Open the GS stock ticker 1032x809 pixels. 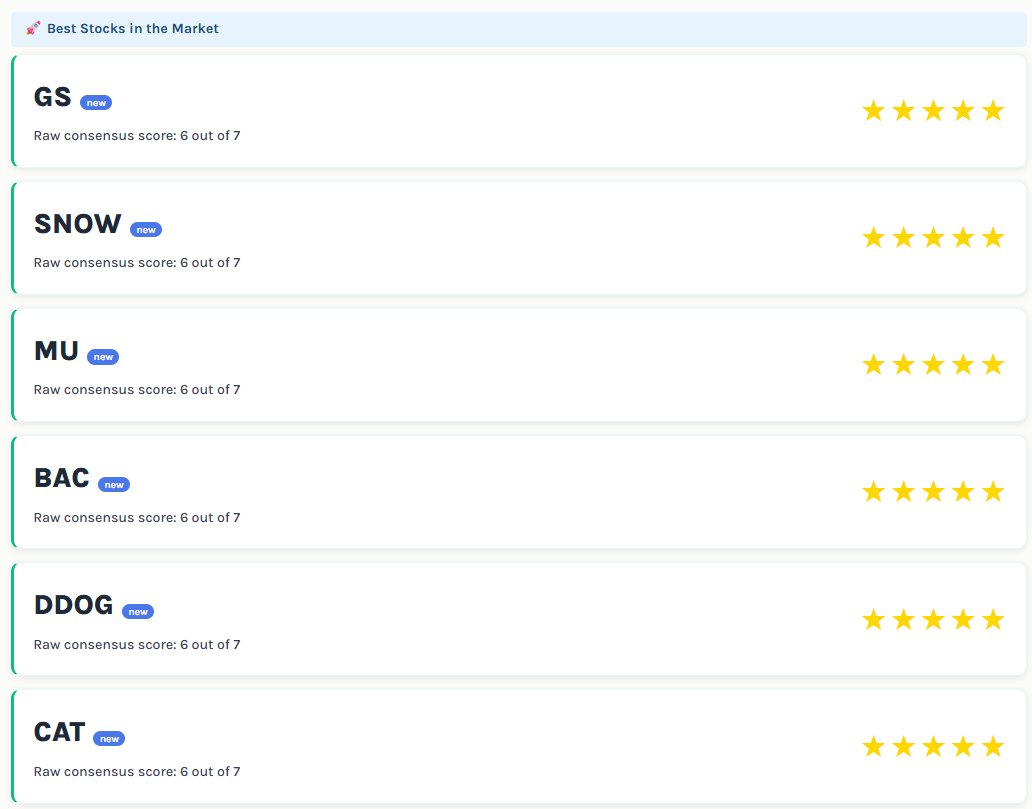click(x=53, y=97)
